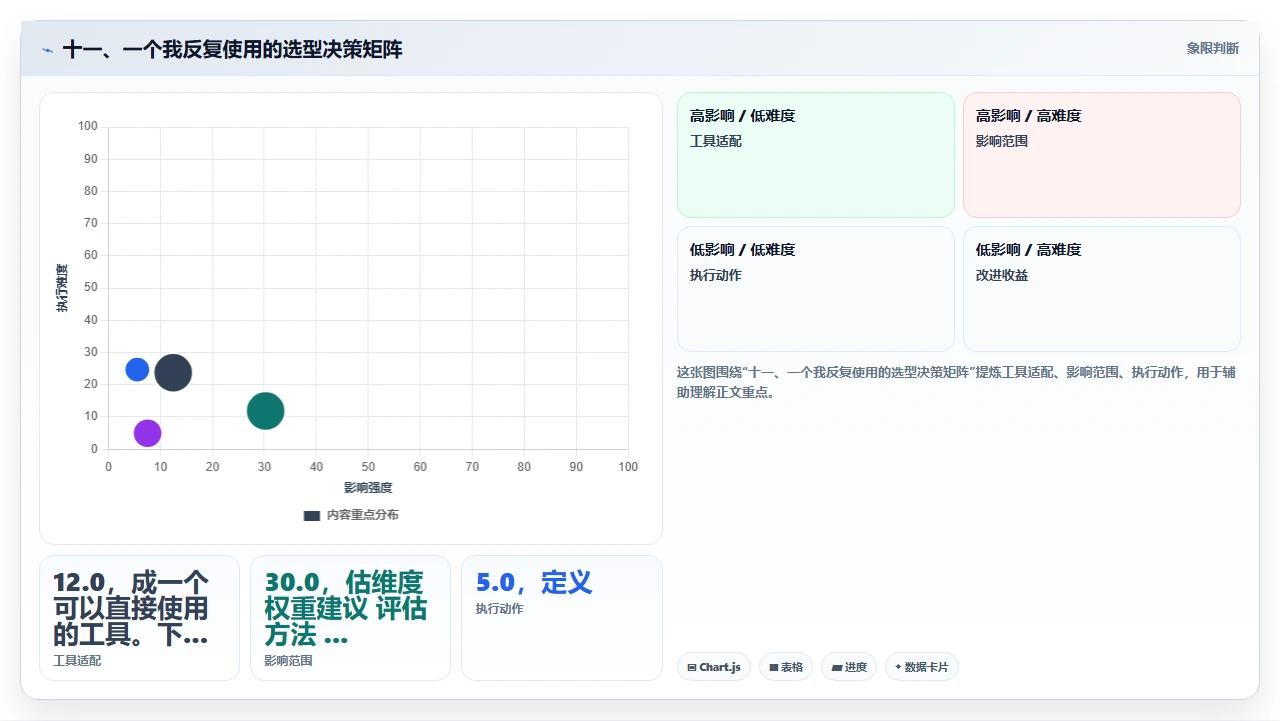Click the 影响范围 text in red quadrant

[1002, 141]
